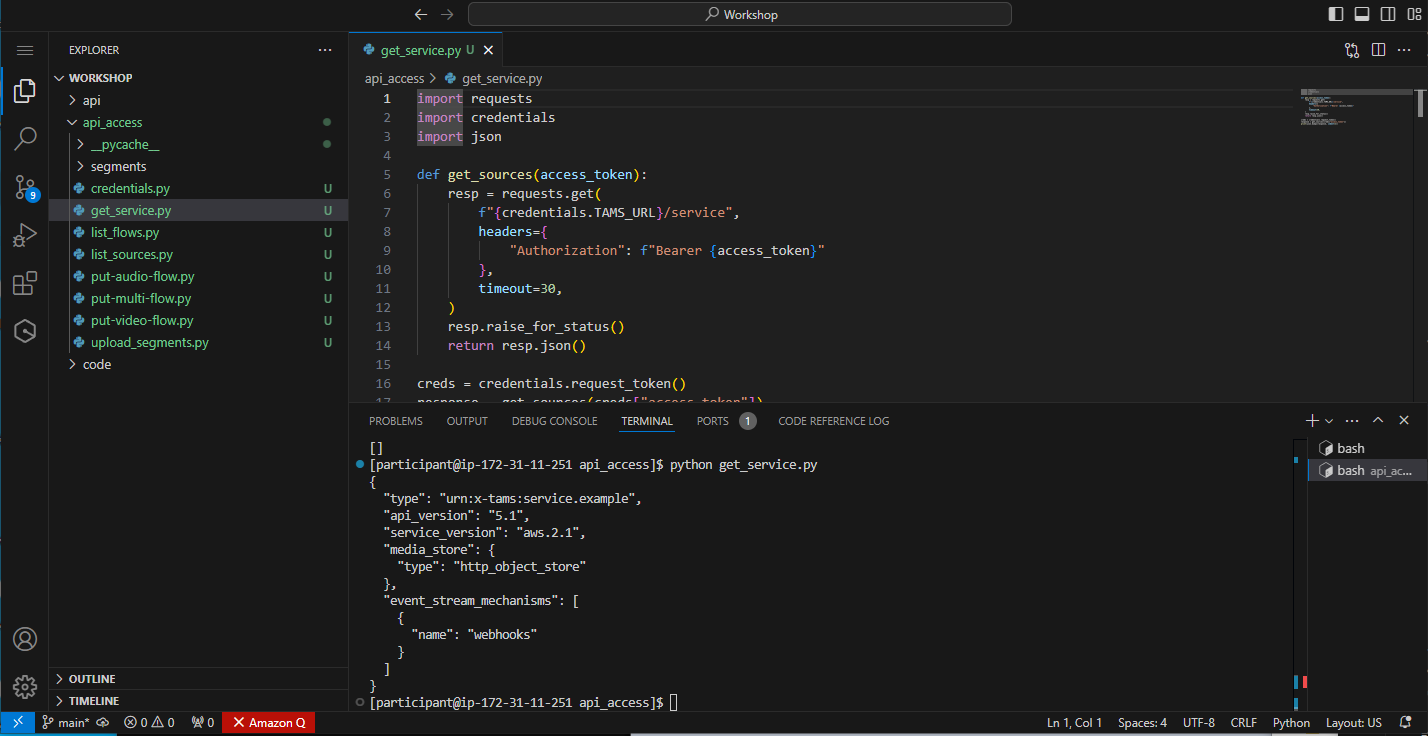Close the get_service.py editor tab
Screen dimensions: 1428x736
point(488,50)
